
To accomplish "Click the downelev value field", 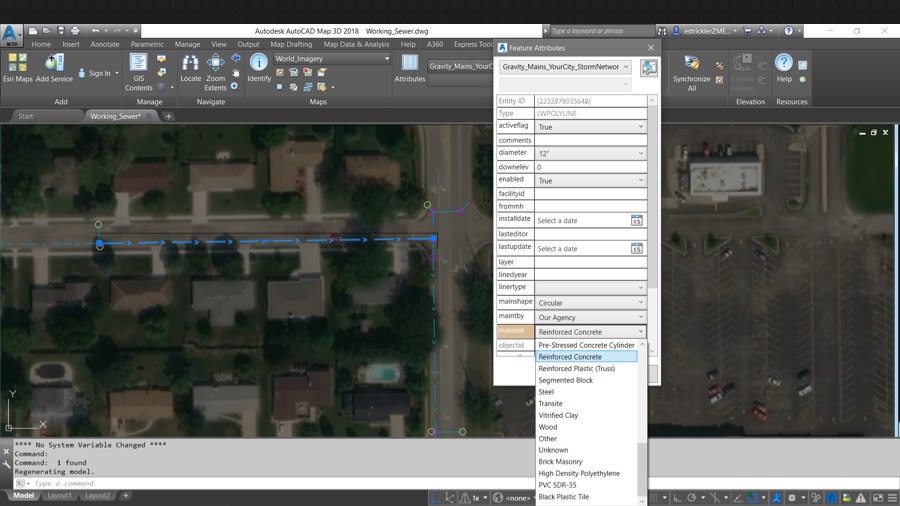I will coord(591,167).
